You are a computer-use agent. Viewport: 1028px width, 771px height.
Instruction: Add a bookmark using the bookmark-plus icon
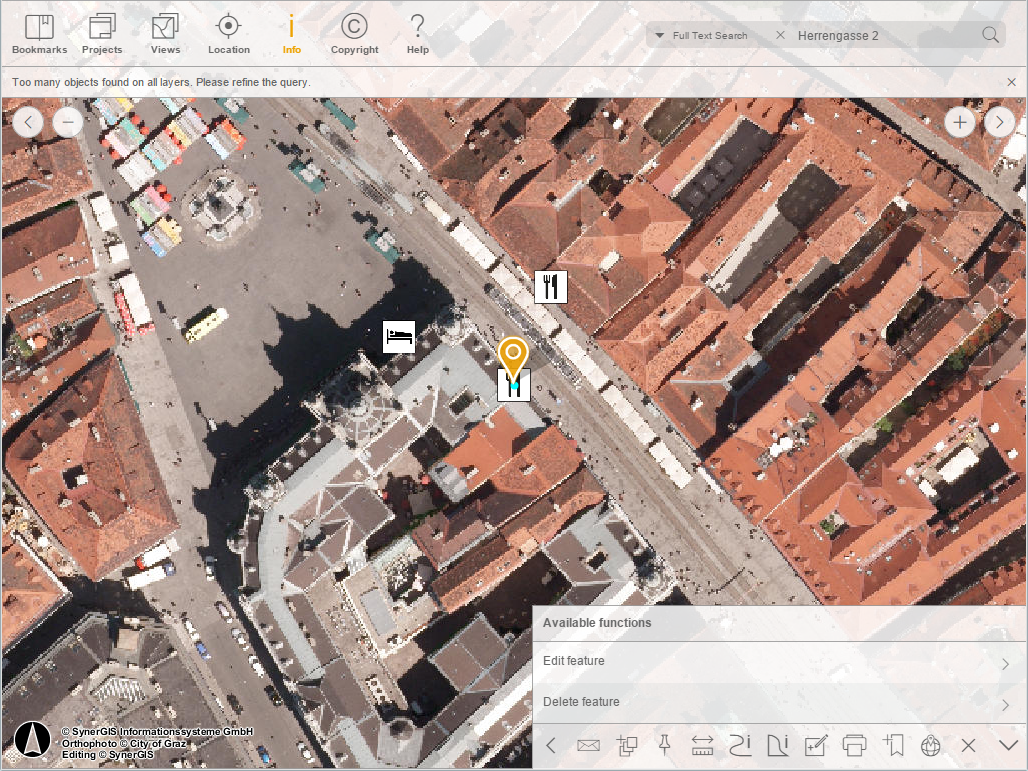893,745
